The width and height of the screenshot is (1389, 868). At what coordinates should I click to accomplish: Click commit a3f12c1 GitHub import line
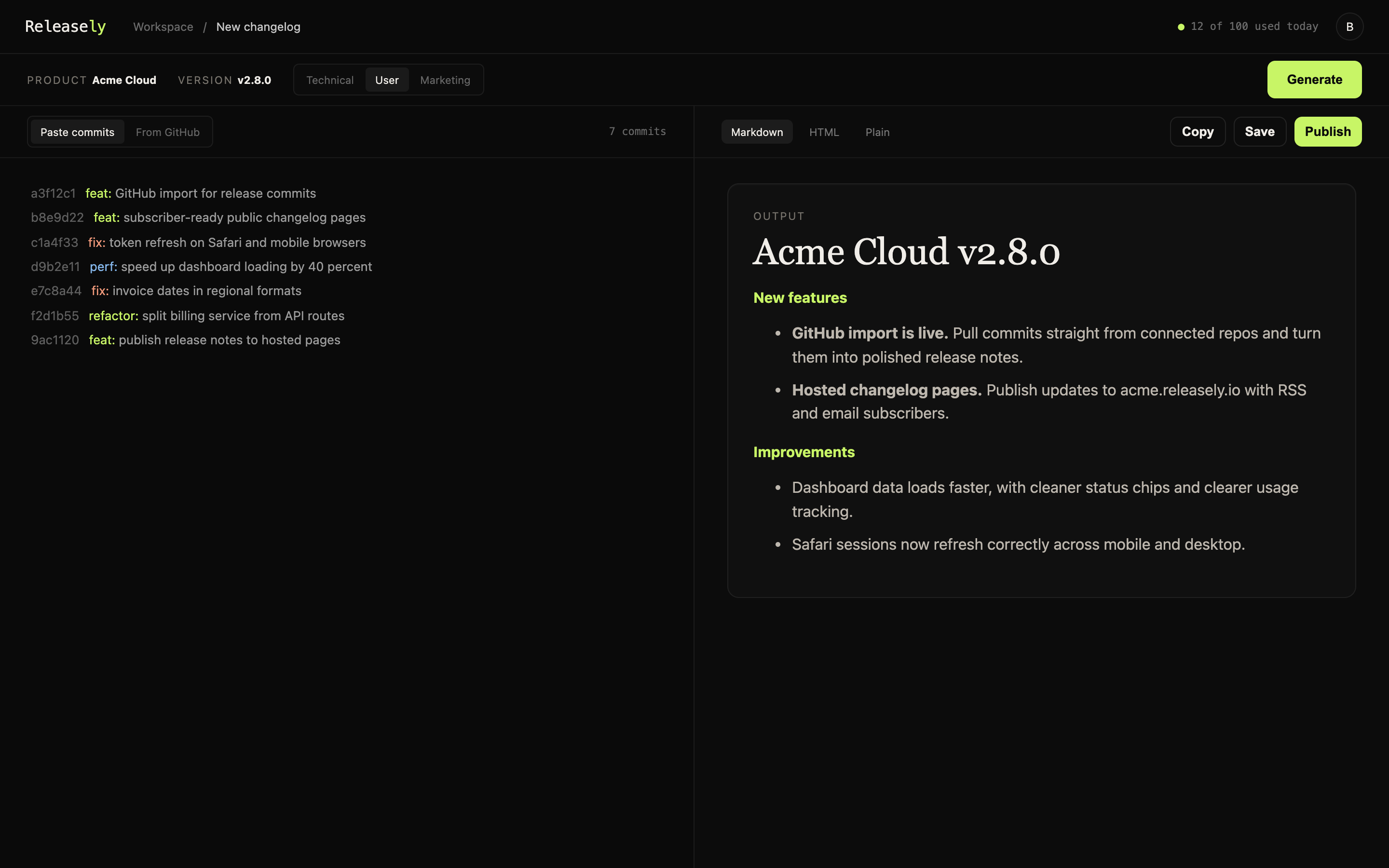tap(173, 193)
